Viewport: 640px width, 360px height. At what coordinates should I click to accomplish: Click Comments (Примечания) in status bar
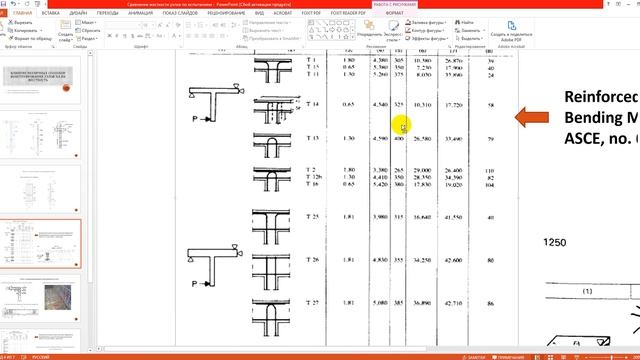(508, 357)
